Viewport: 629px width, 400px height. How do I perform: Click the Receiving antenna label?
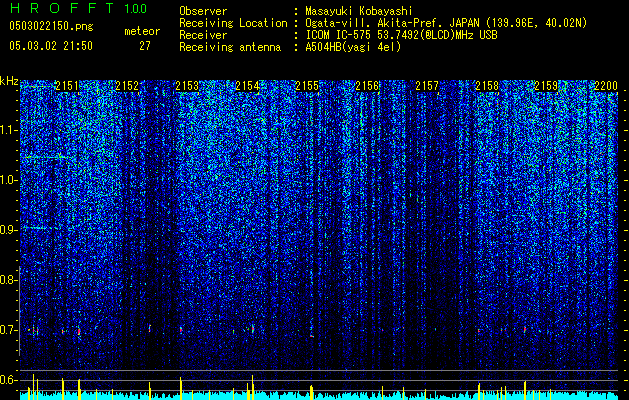[230, 47]
